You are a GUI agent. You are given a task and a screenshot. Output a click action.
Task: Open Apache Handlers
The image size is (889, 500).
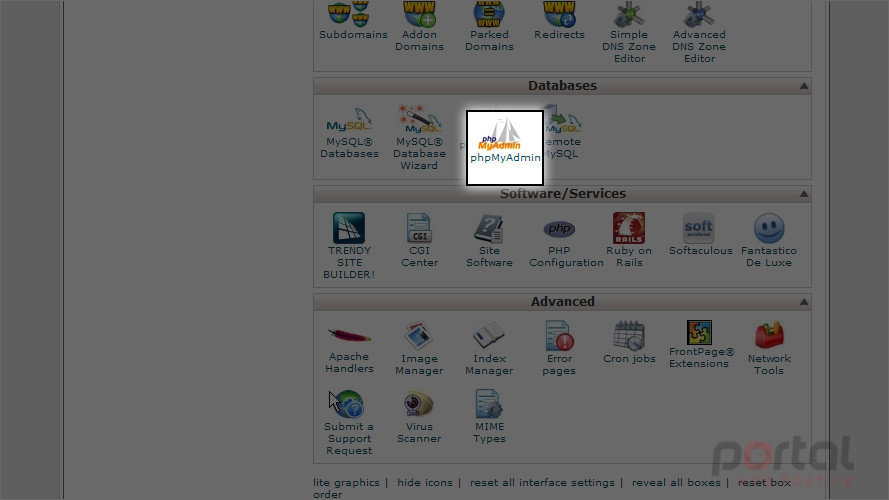349,348
